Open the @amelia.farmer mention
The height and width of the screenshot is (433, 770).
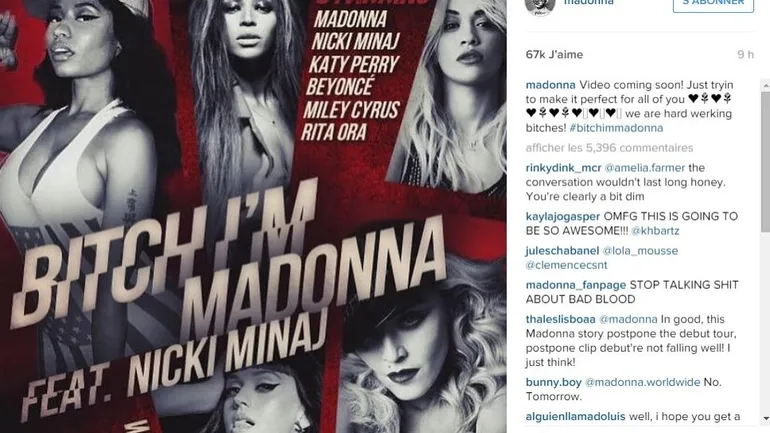[644, 168]
